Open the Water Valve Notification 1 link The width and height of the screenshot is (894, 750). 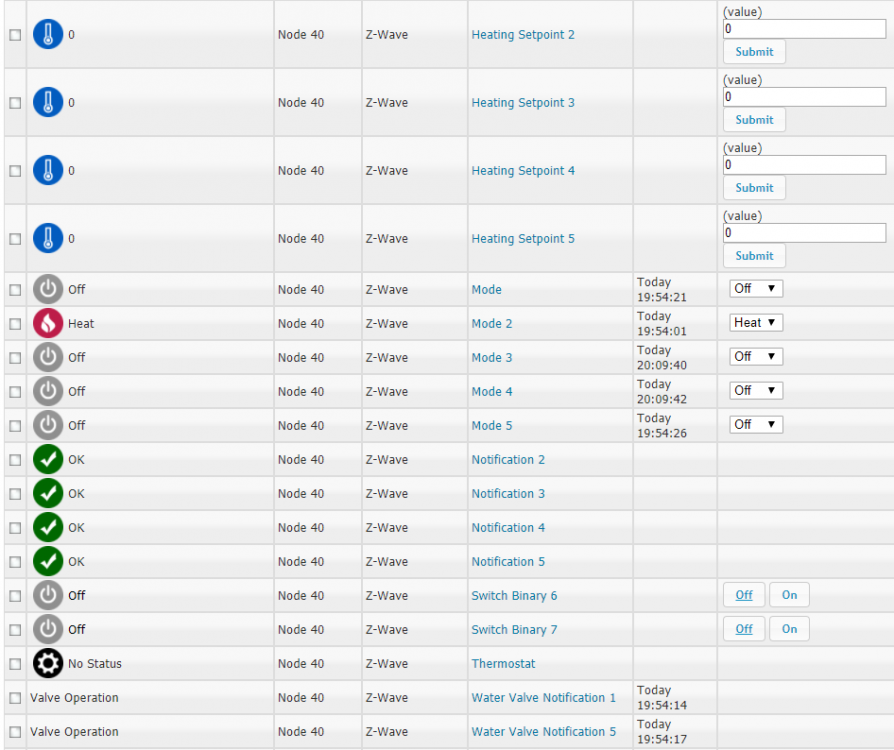(x=543, y=698)
